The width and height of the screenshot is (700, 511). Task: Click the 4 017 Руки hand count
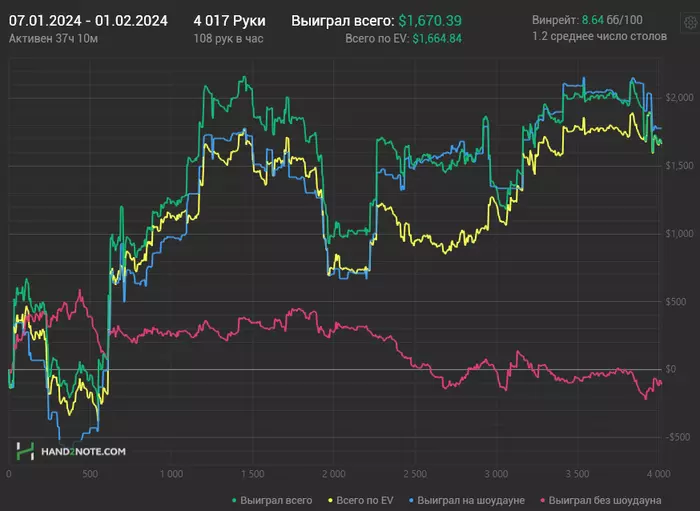229,21
